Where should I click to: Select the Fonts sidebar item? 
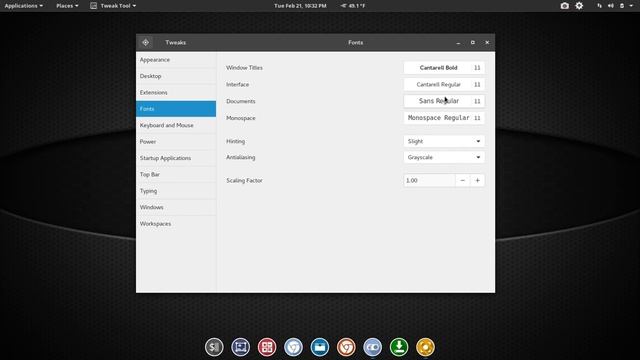(x=176, y=109)
